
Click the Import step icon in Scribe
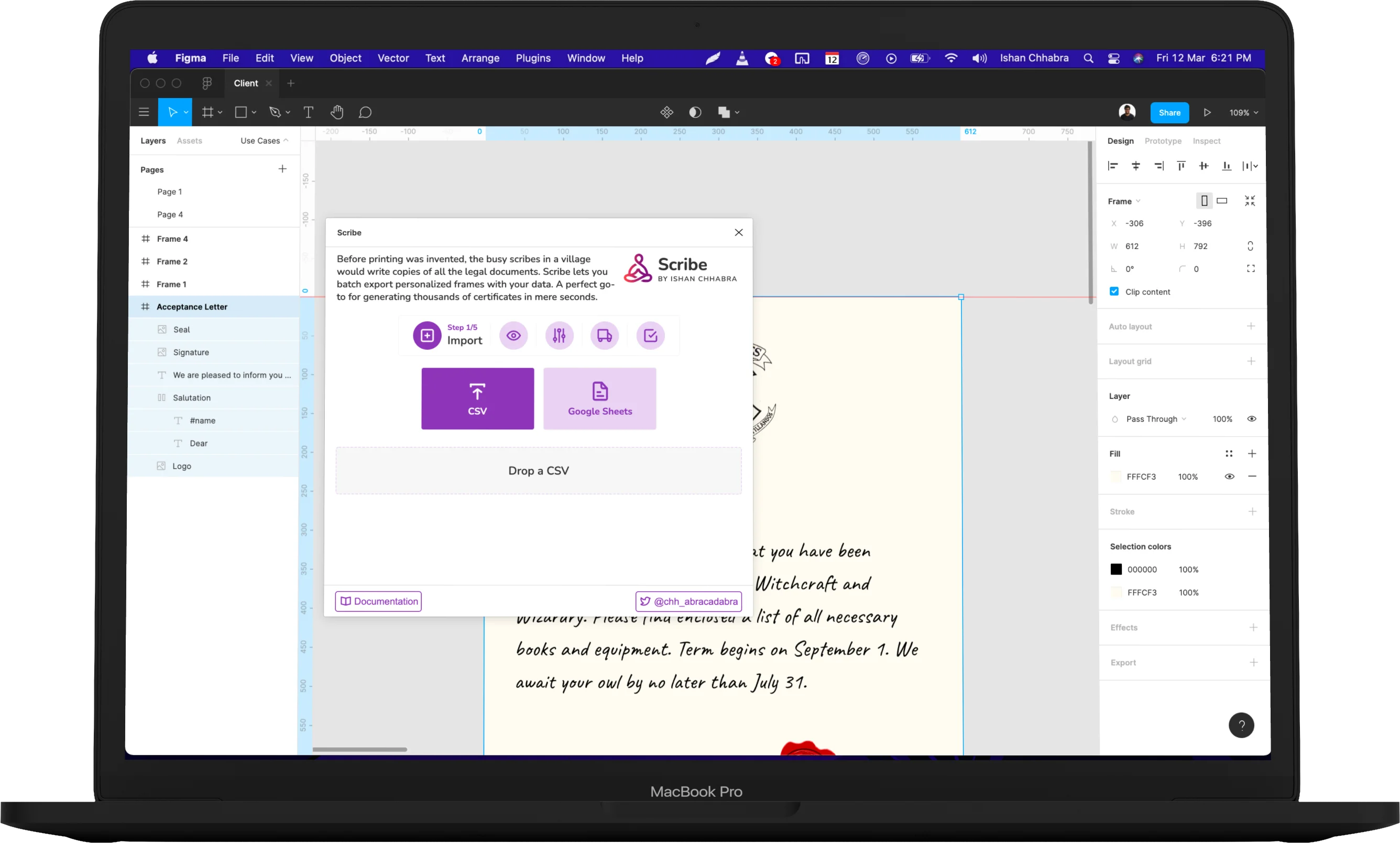click(x=427, y=336)
